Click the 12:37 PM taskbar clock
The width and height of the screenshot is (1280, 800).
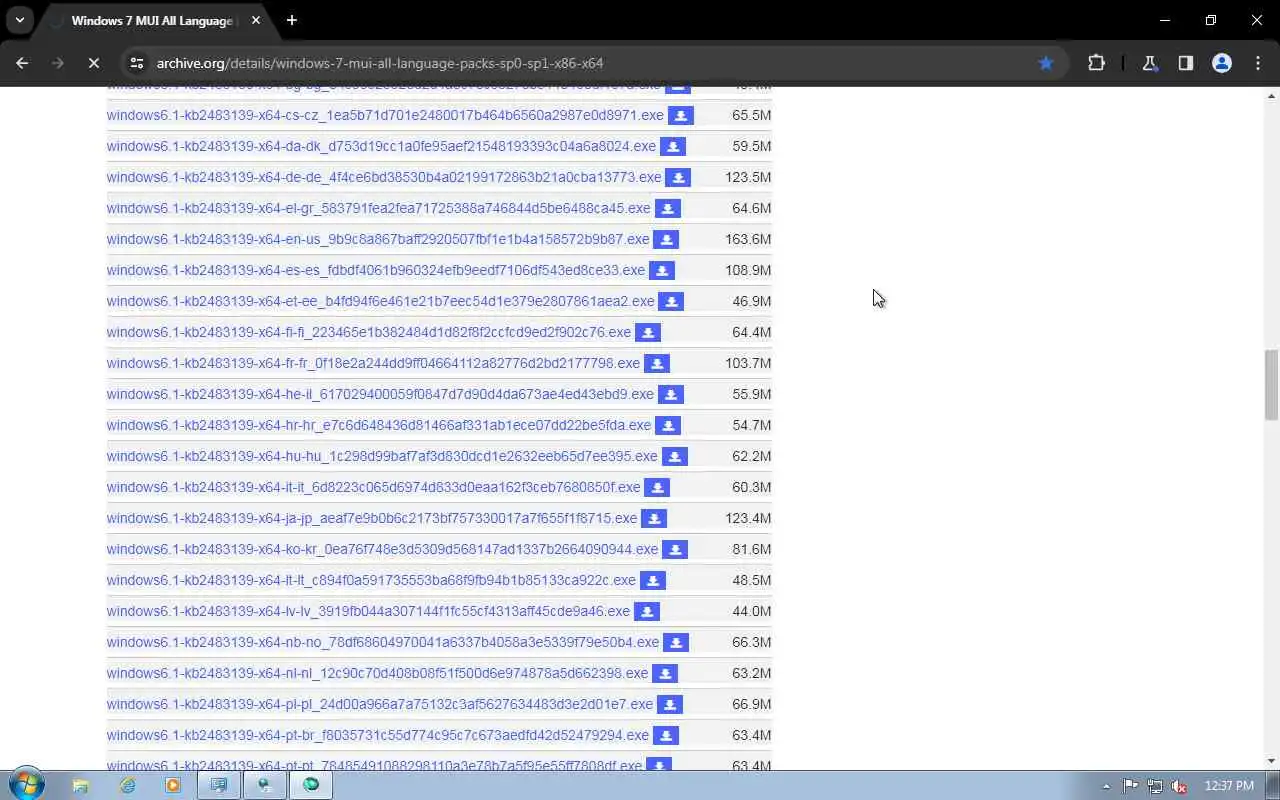pos(1229,786)
